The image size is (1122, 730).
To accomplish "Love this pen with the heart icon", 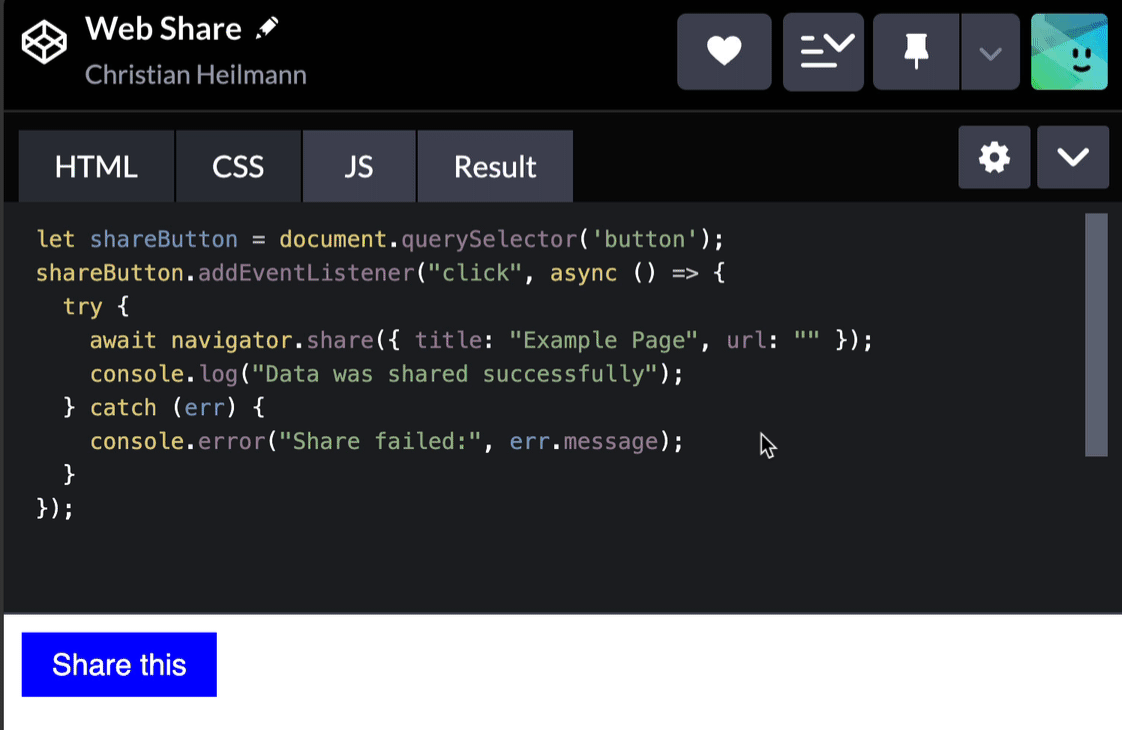I will coord(724,52).
